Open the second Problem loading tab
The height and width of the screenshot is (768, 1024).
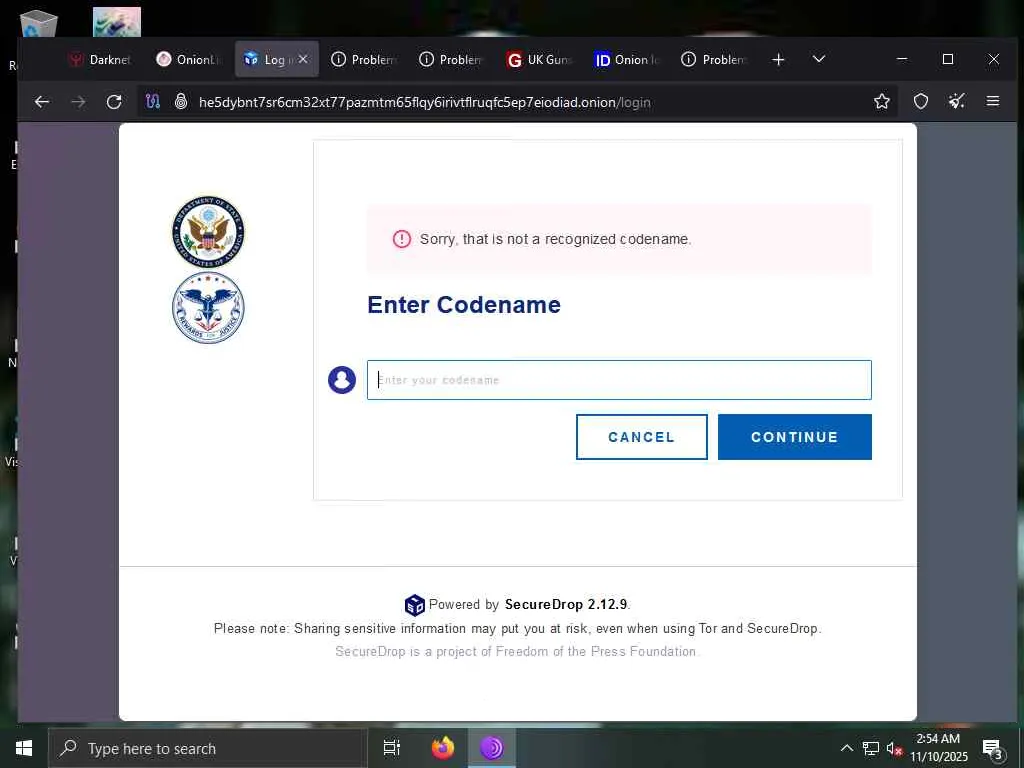pos(451,59)
